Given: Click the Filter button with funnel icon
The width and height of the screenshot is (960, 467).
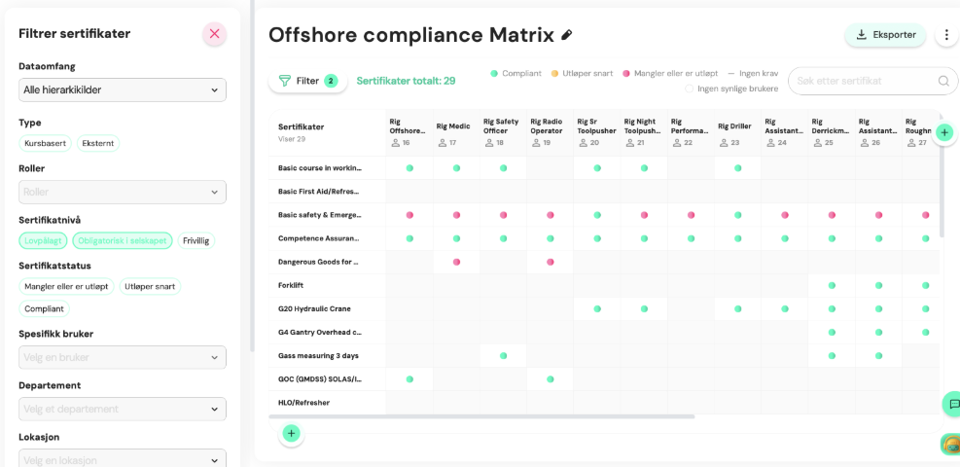Looking at the screenshot, I should 308,81.
